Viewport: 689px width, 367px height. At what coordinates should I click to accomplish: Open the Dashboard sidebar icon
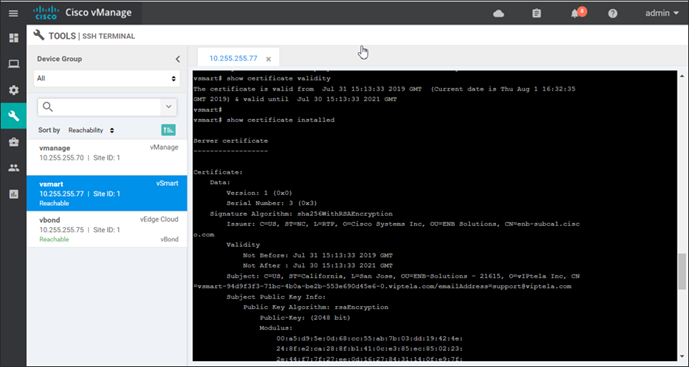click(14, 38)
